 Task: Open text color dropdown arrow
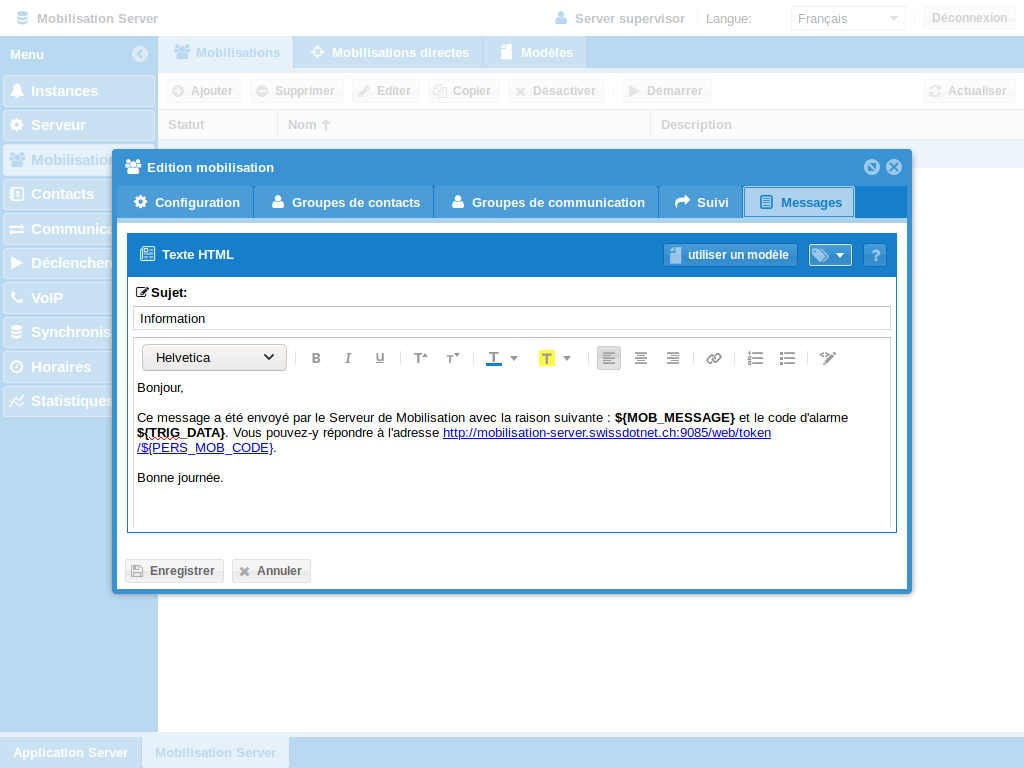(514, 358)
